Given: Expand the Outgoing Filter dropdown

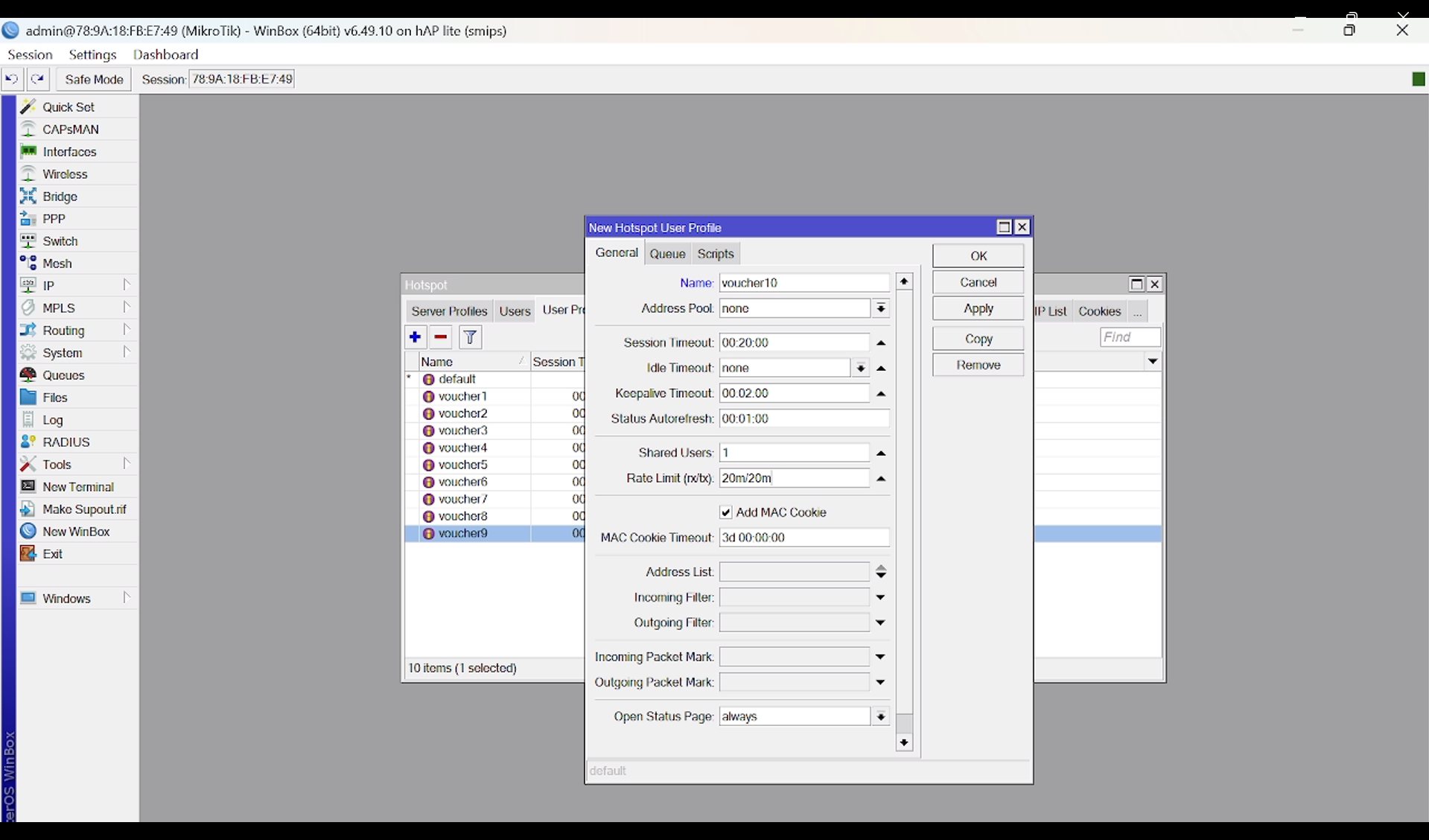Looking at the screenshot, I should [x=881, y=623].
